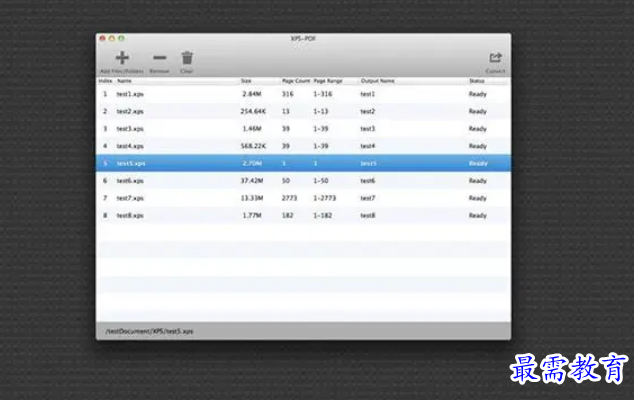Click the 13.33M size cell
The height and width of the screenshot is (400, 634).
coord(252,198)
